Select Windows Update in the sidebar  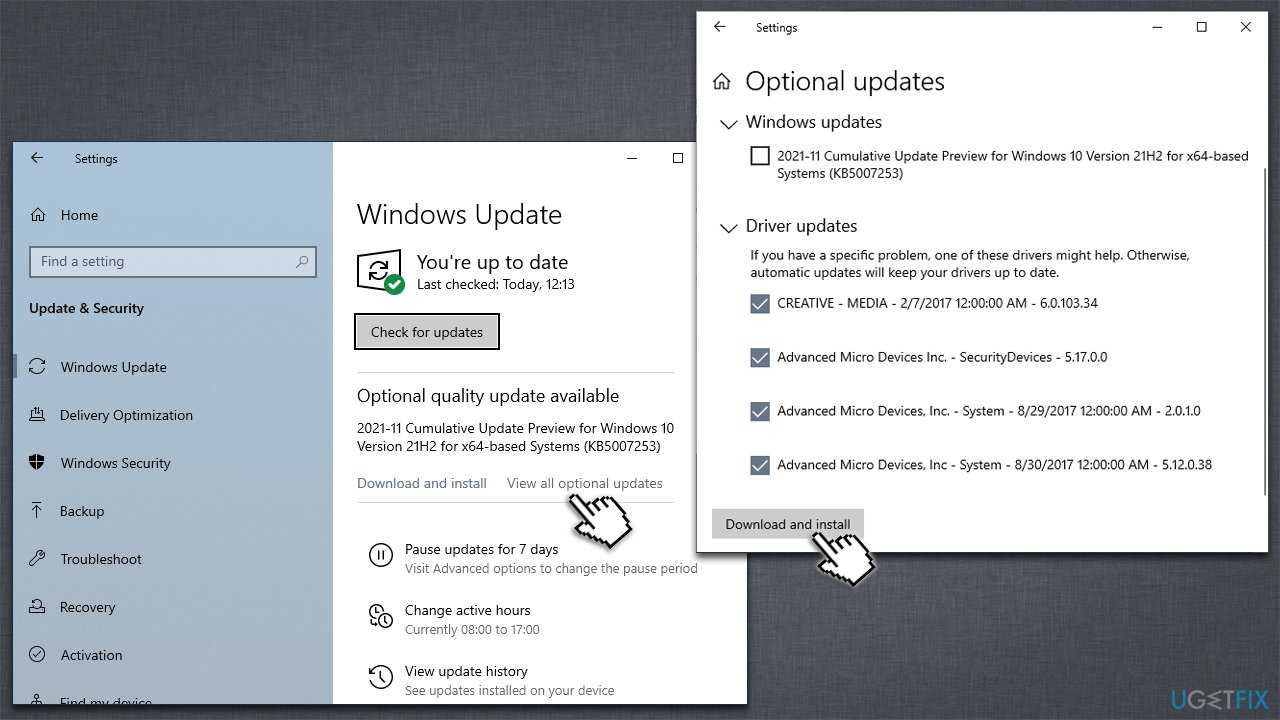coord(114,367)
